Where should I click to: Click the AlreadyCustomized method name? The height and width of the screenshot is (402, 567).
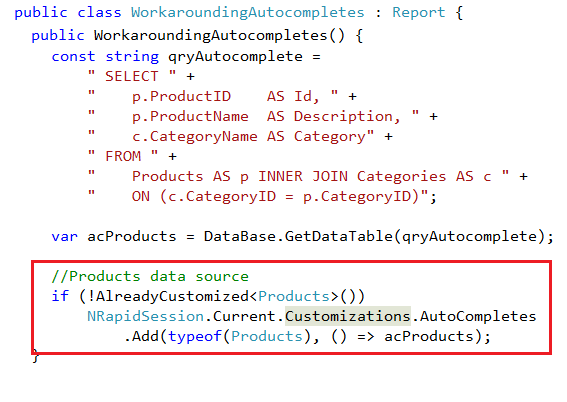click(172, 296)
